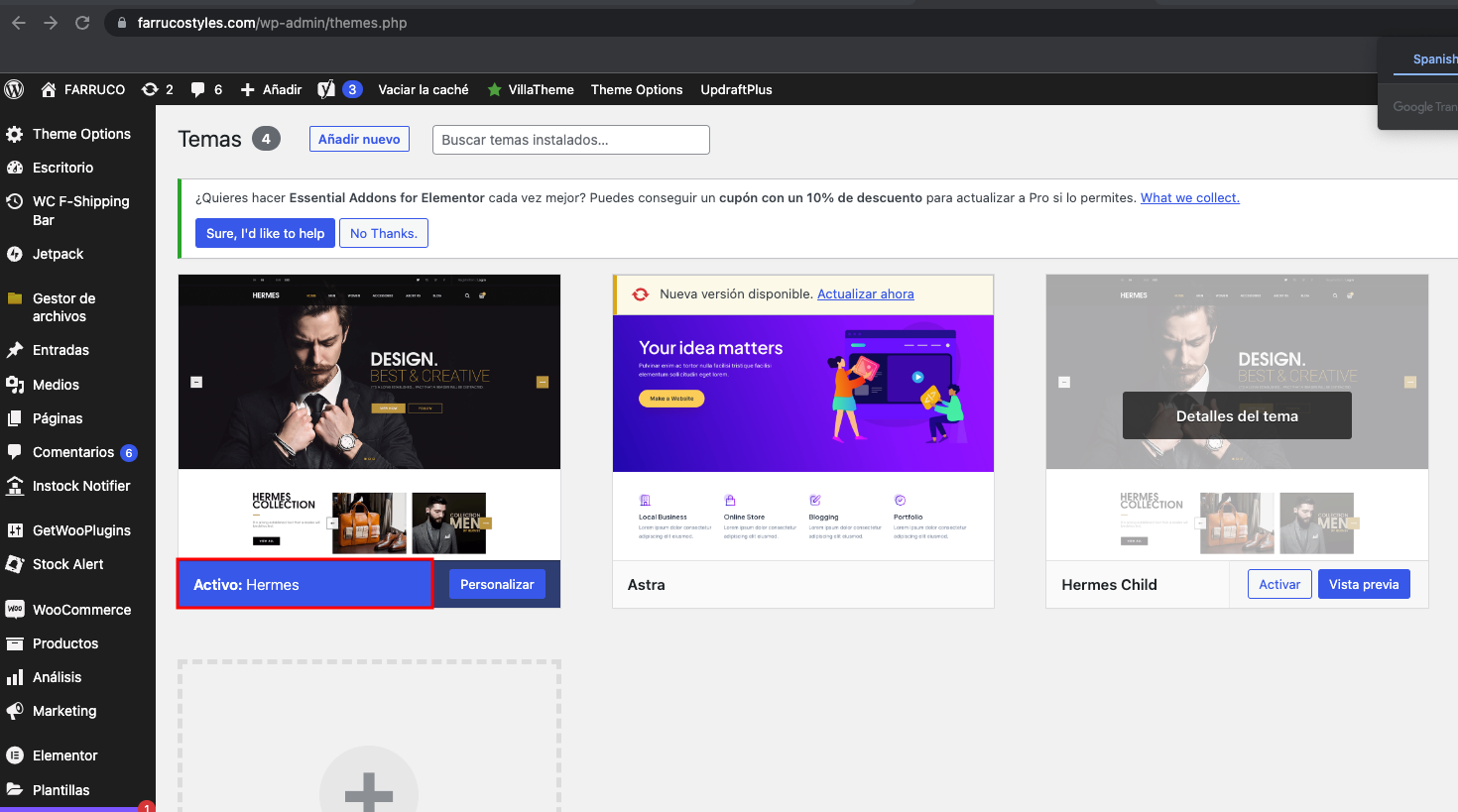Open the Hermes active theme screenshot
This screenshot has width=1458, height=812.
369,417
